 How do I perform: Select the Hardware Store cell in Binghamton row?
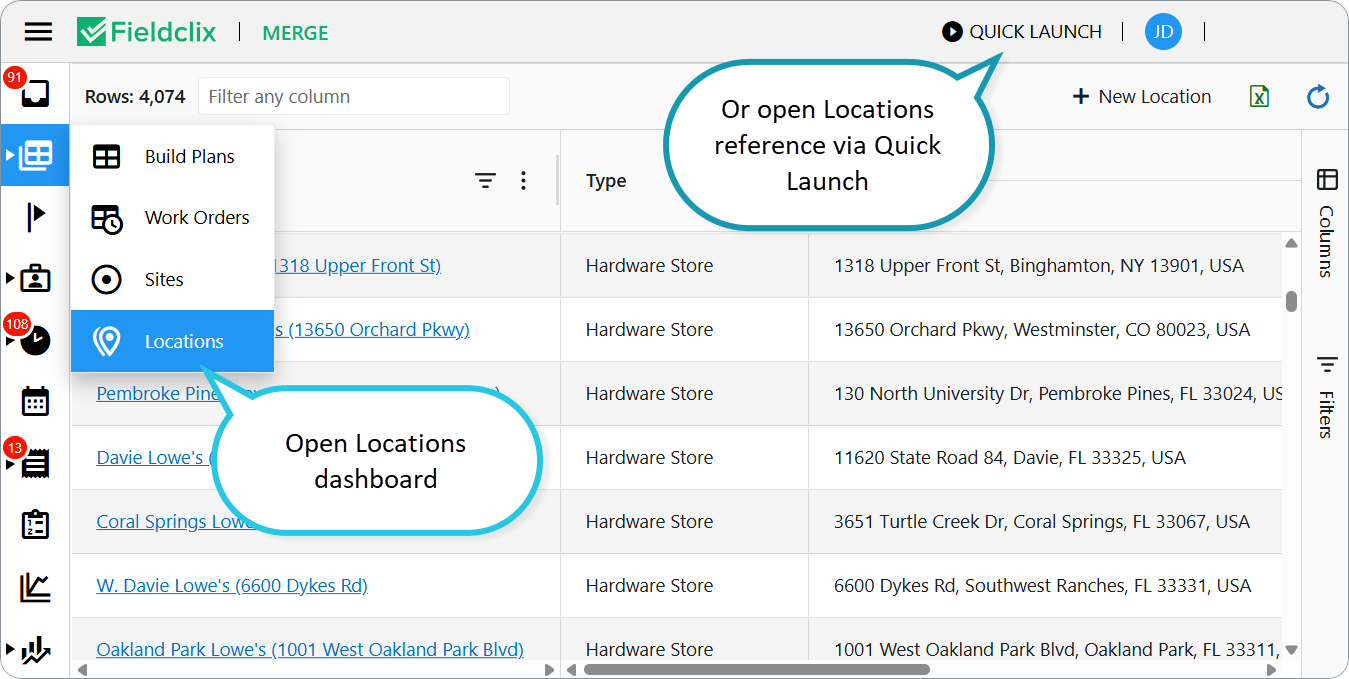(684, 266)
